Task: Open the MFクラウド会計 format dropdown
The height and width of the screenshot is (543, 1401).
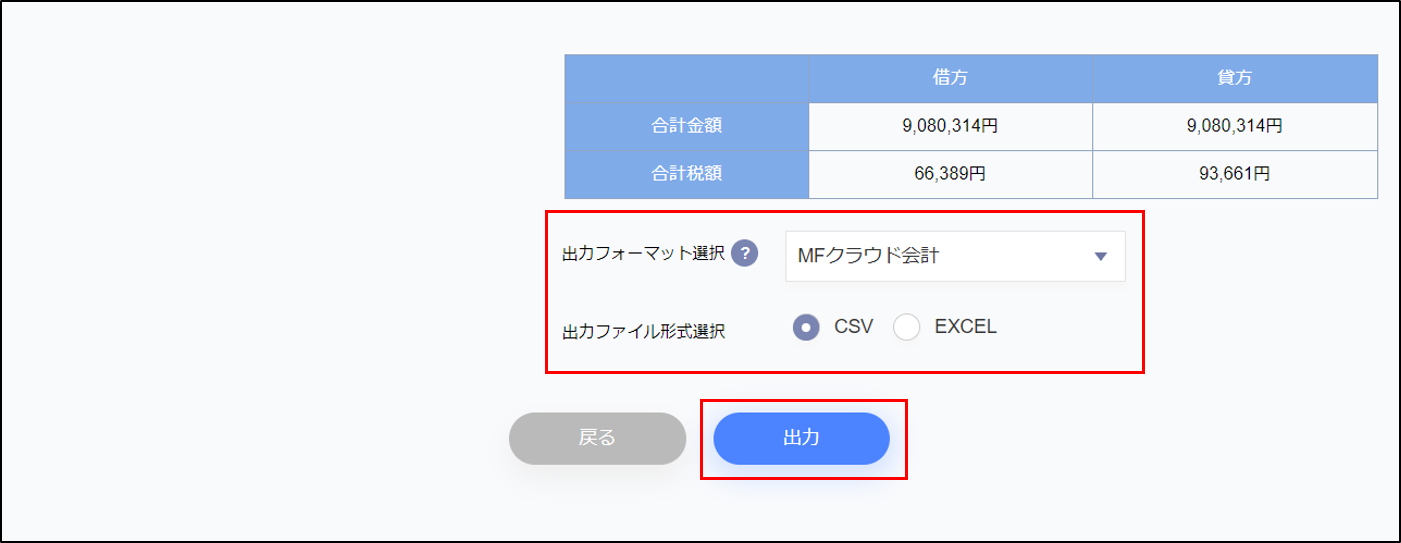Action: (955, 256)
